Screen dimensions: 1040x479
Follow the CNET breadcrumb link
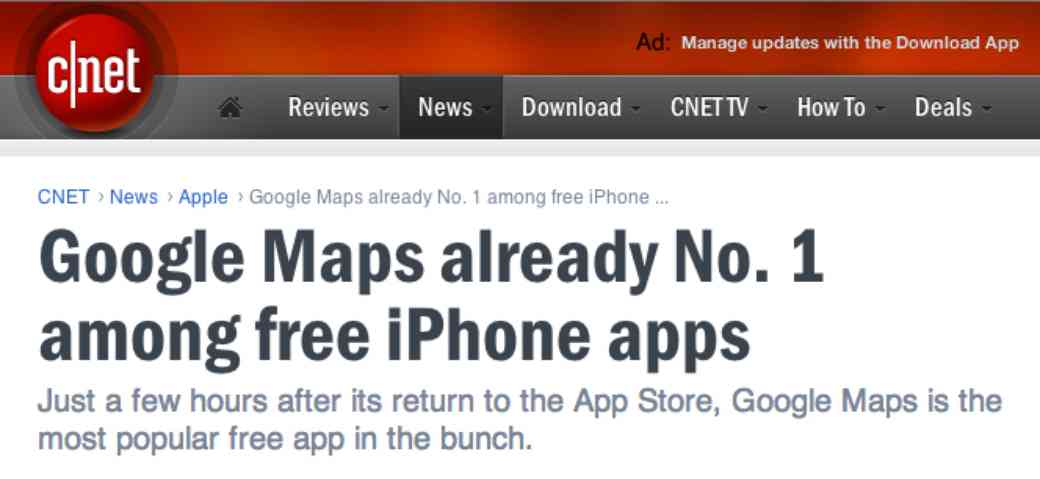(64, 197)
